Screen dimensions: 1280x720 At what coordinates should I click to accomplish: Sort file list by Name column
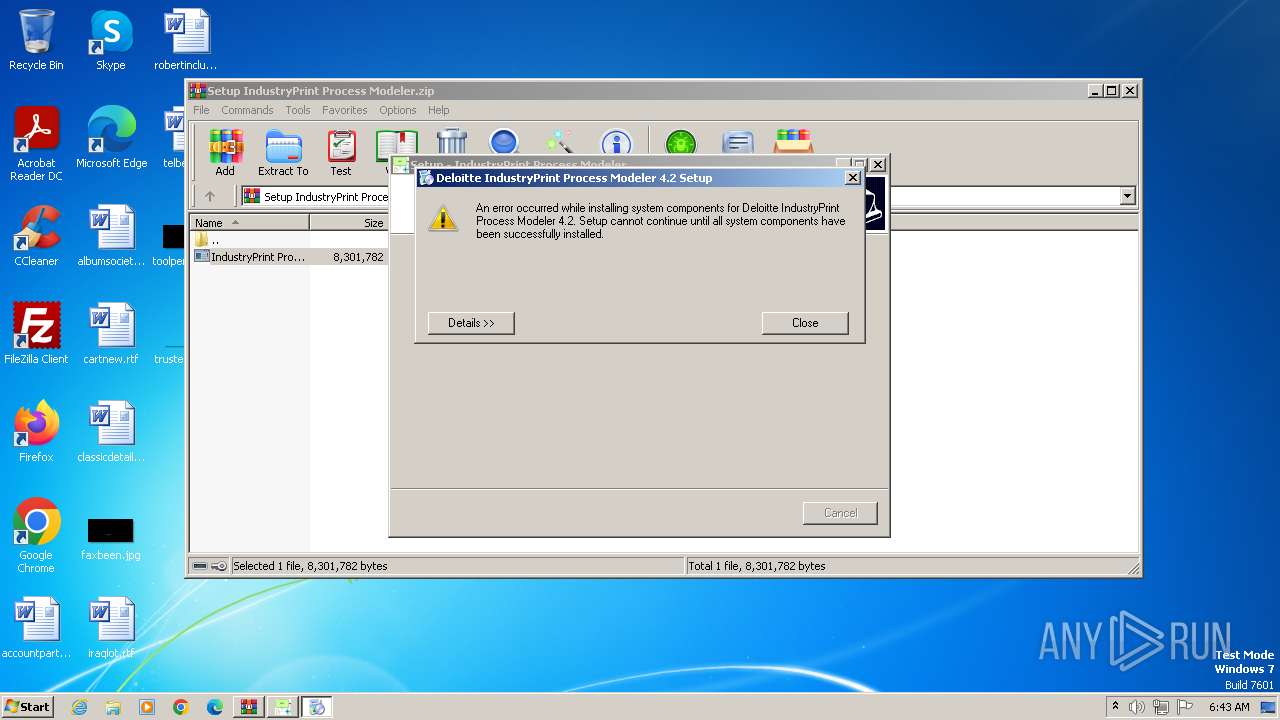(249, 223)
